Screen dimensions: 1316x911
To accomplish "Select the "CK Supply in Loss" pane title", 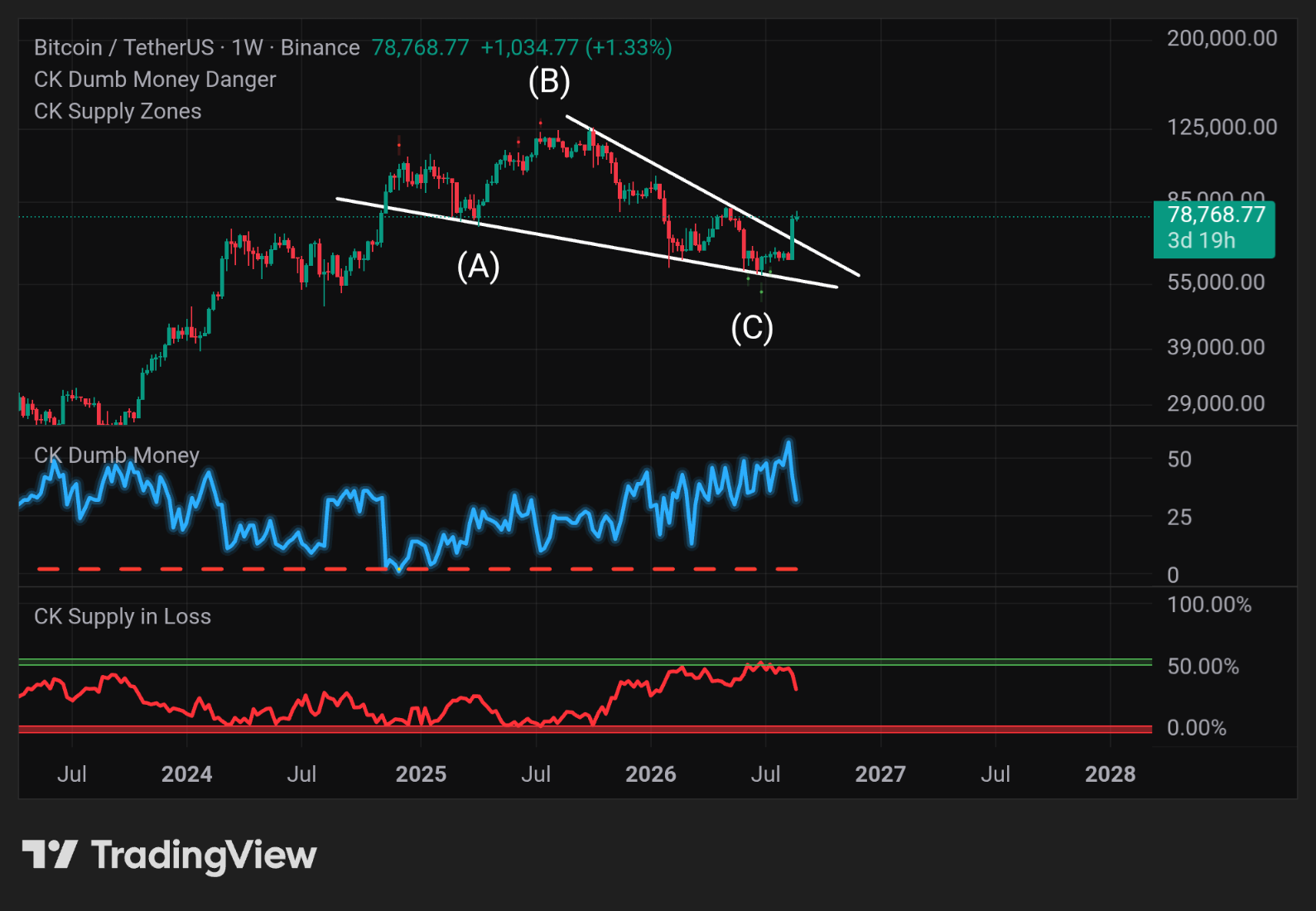I will [x=123, y=617].
